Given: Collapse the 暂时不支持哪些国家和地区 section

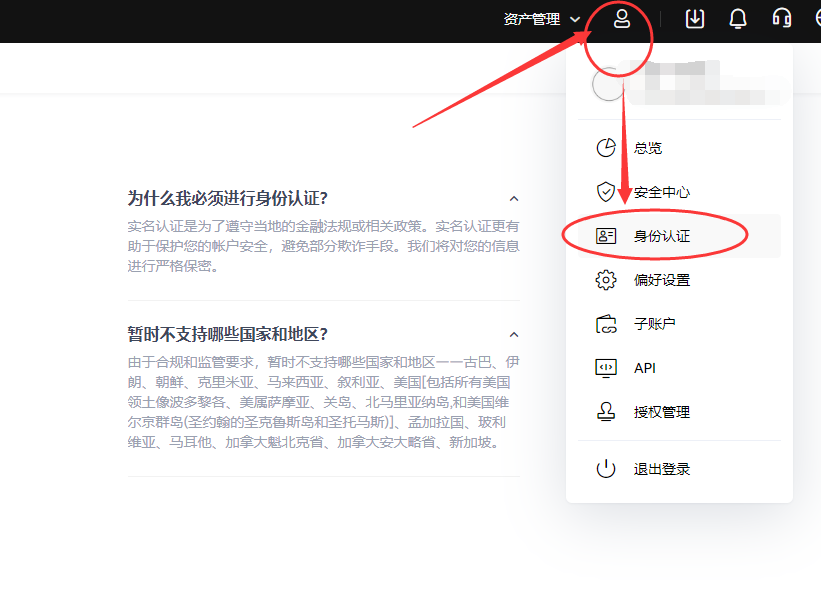Looking at the screenshot, I should tap(513, 334).
